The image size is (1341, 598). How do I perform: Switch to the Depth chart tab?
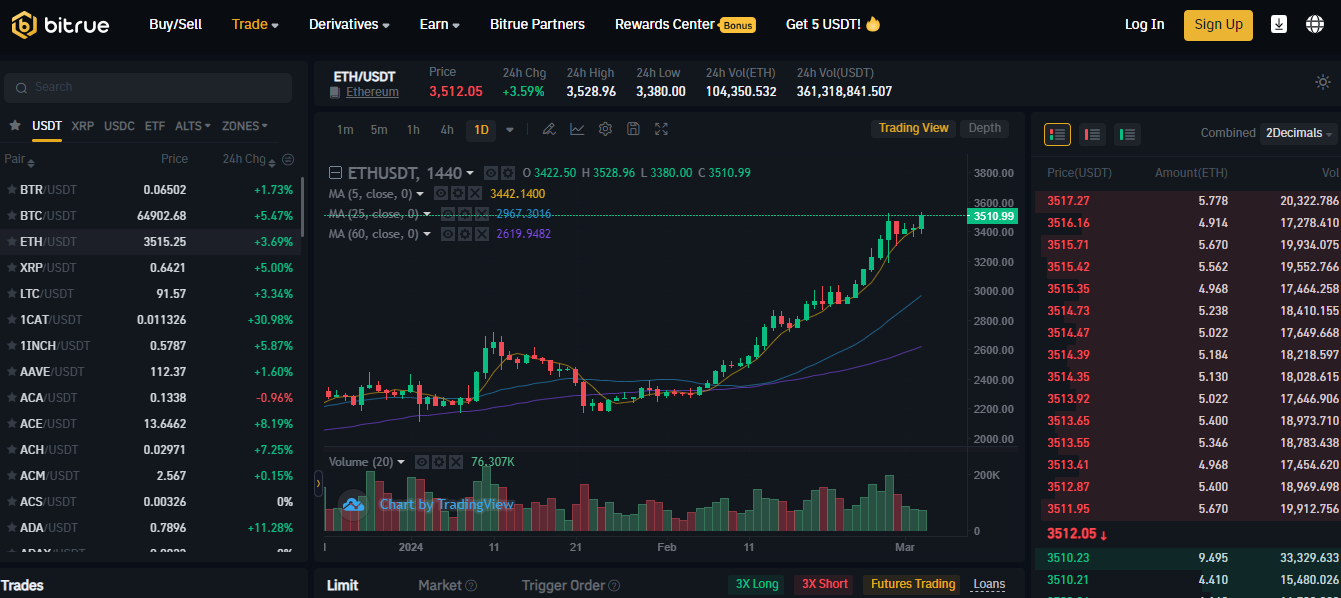(984, 128)
